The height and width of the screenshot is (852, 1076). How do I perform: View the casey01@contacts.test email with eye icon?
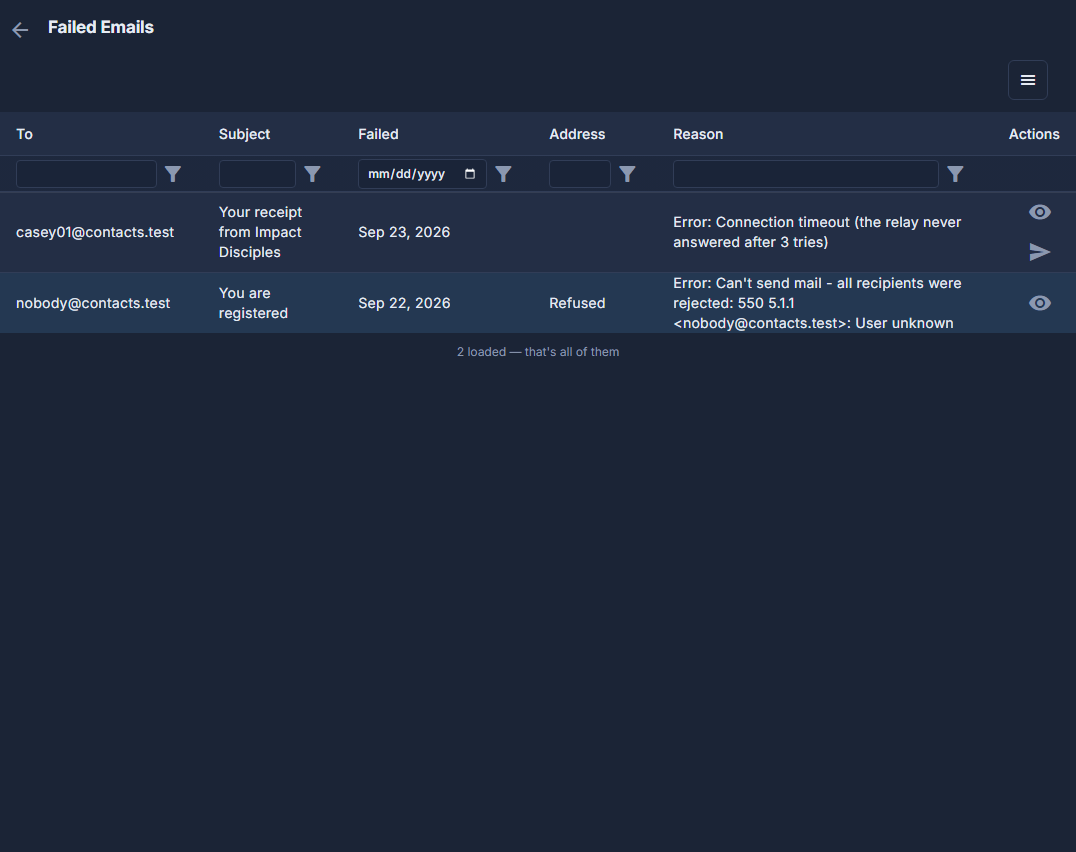[x=1040, y=213]
